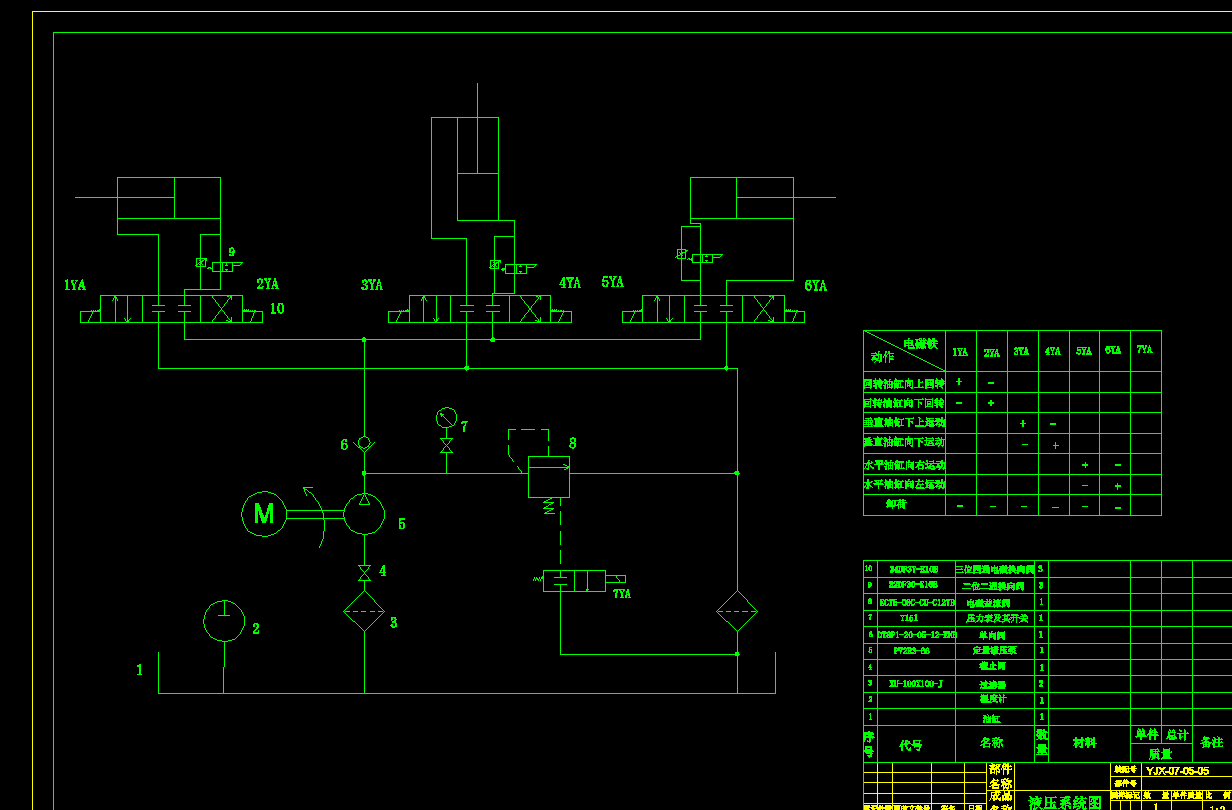The height and width of the screenshot is (810, 1232).
Task: Select the horizontal cylinder above the 6YA valve
Action: pyautogui.click(x=742, y=198)
